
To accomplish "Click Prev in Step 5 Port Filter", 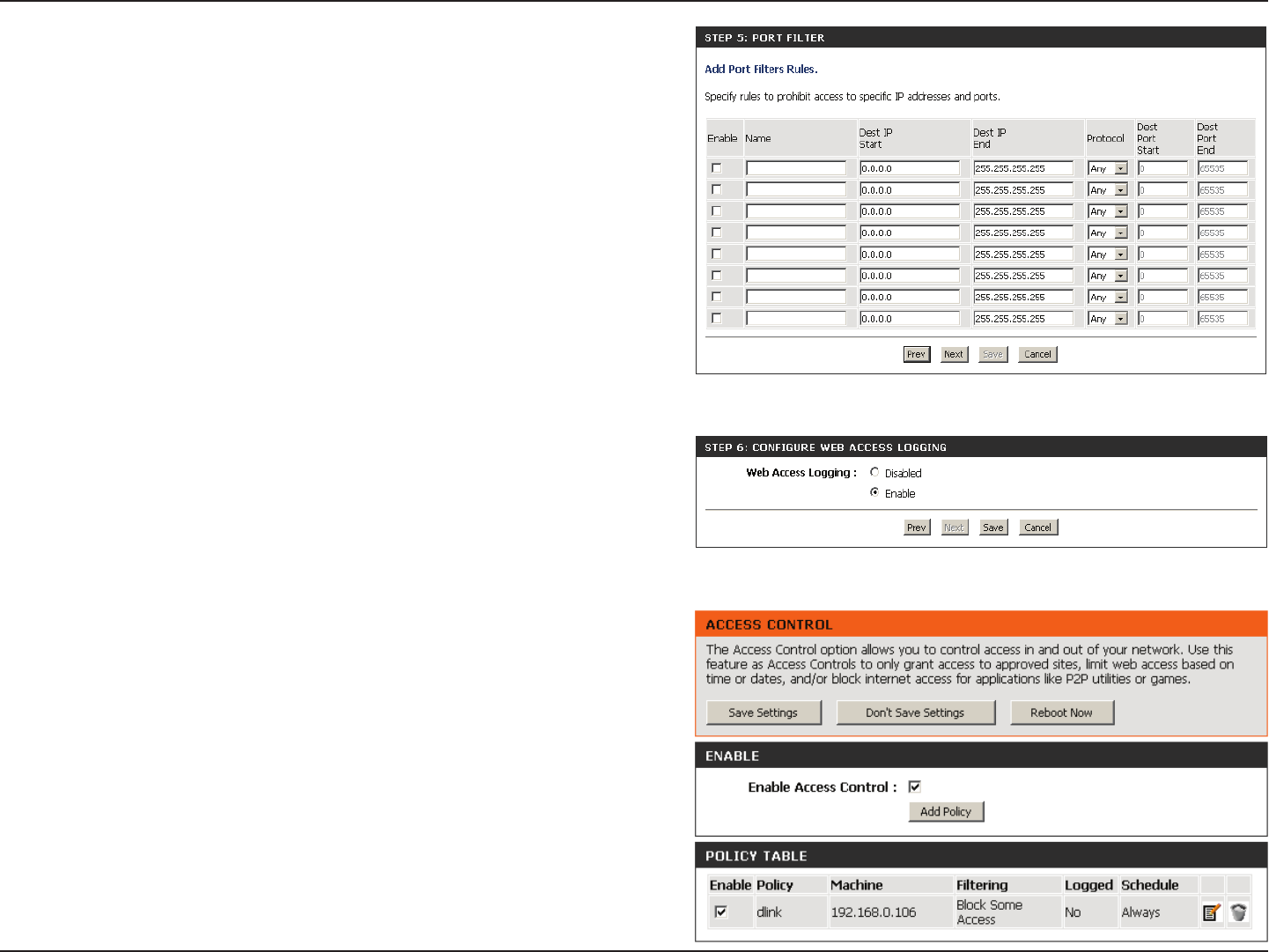I will [917, 354].
